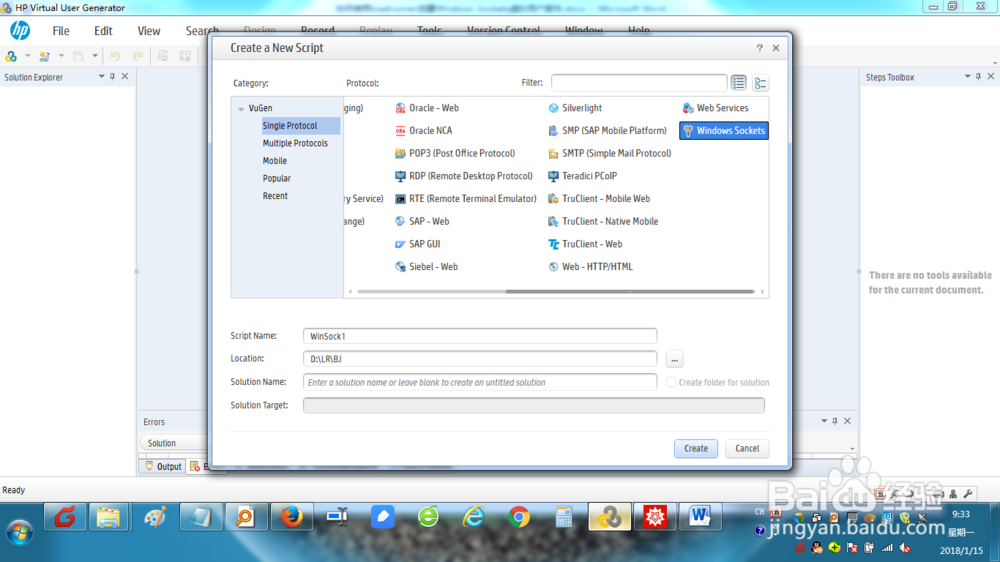Choose RDP (Remote Desktop Protocol)
This screenshot has height=562, width=1000.
pyautogui.click(x=464, y=175)
